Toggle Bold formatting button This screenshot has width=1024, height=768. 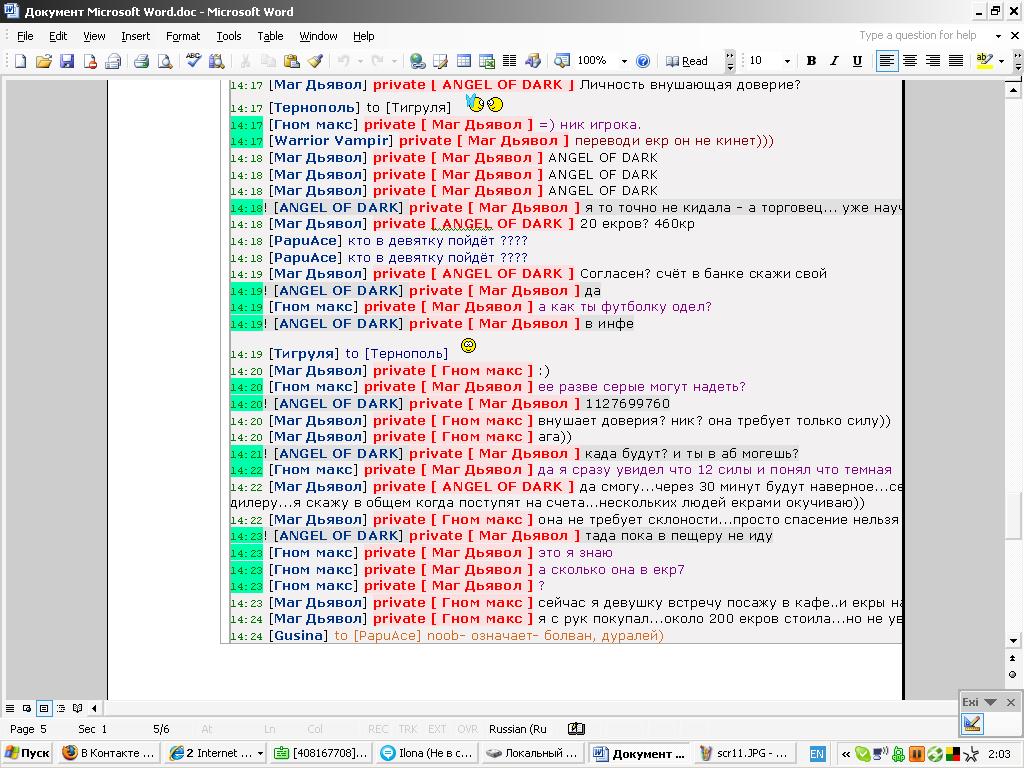(811, 61)
